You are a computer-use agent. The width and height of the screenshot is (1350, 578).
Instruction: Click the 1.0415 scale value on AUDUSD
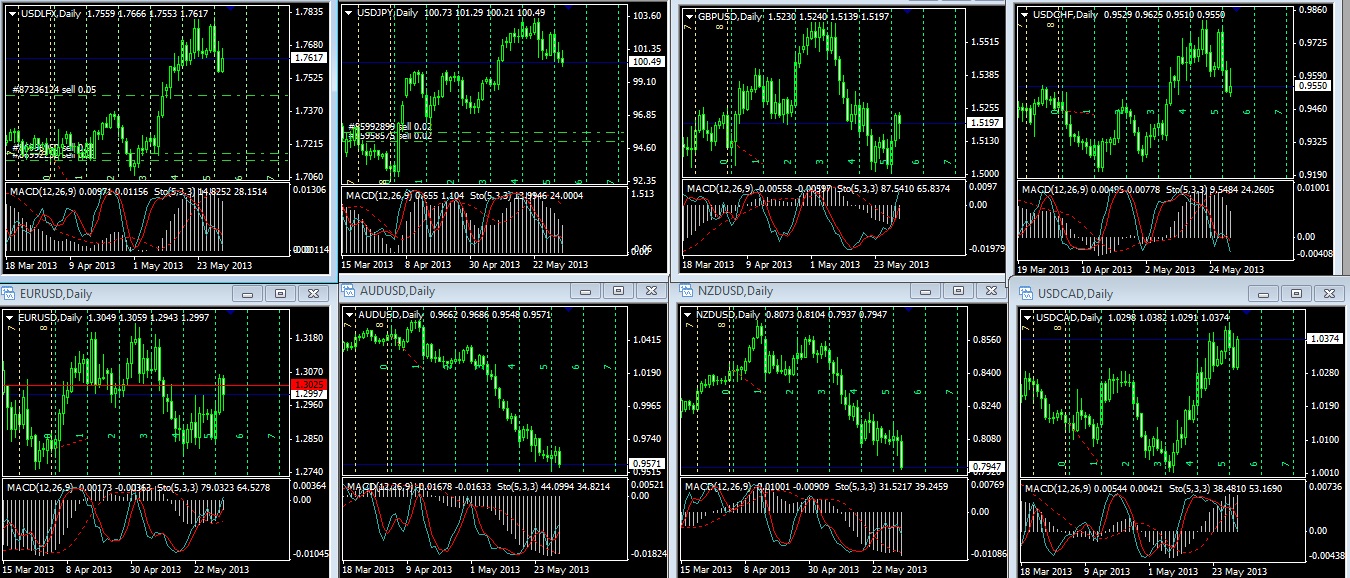(648, 340)
